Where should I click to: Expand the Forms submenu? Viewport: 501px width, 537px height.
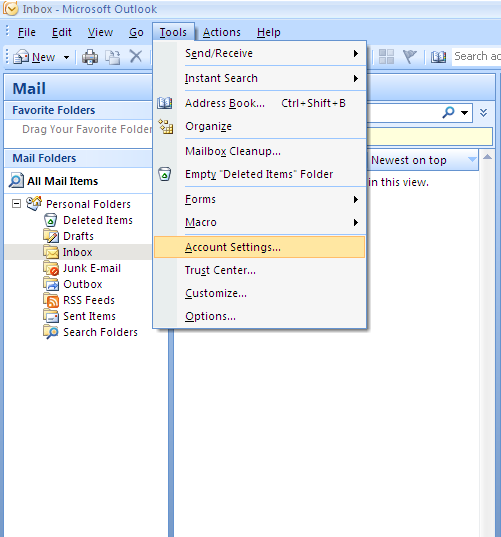pyautogui.click(x=356, y=199)
